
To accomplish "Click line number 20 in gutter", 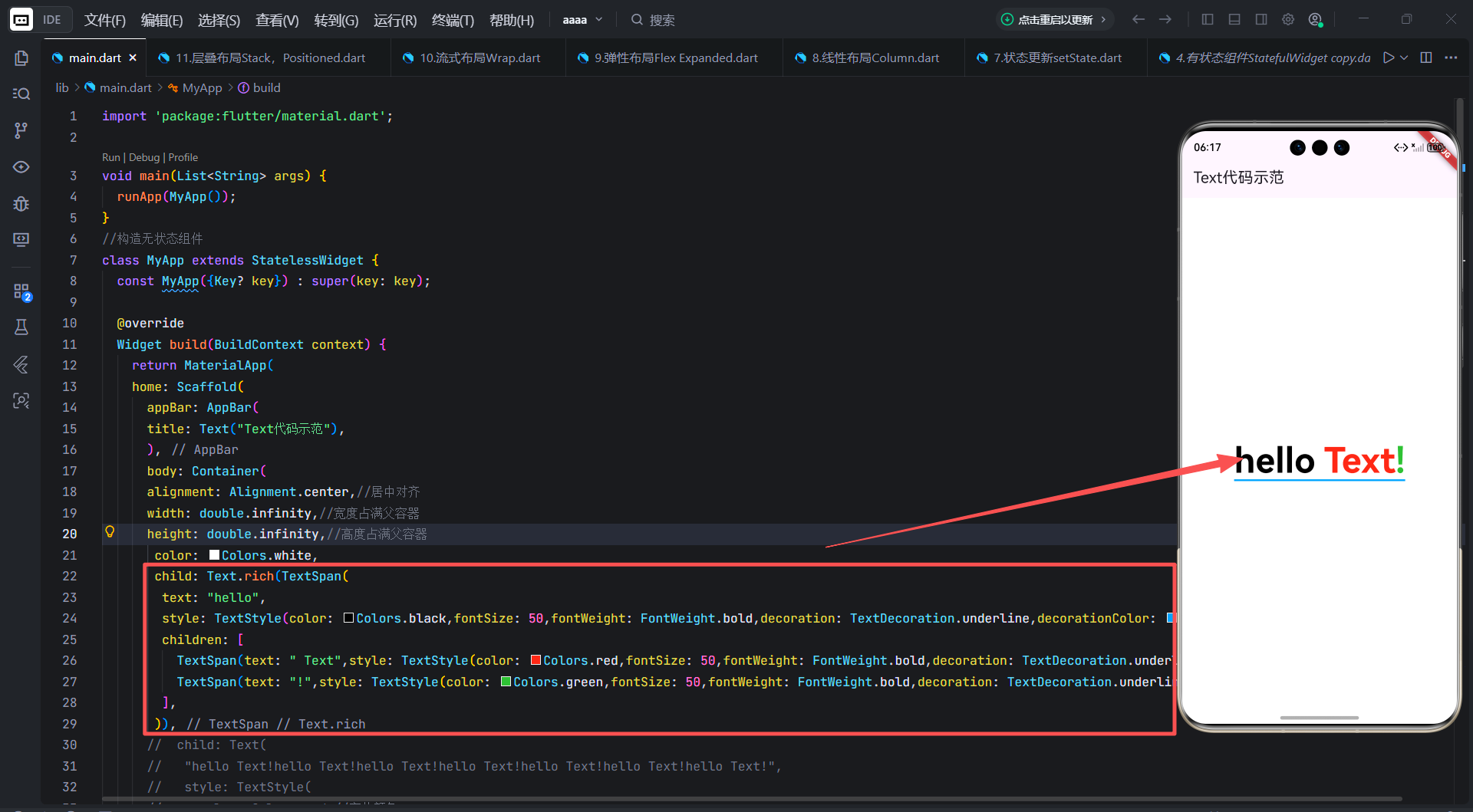I will 70,534.
